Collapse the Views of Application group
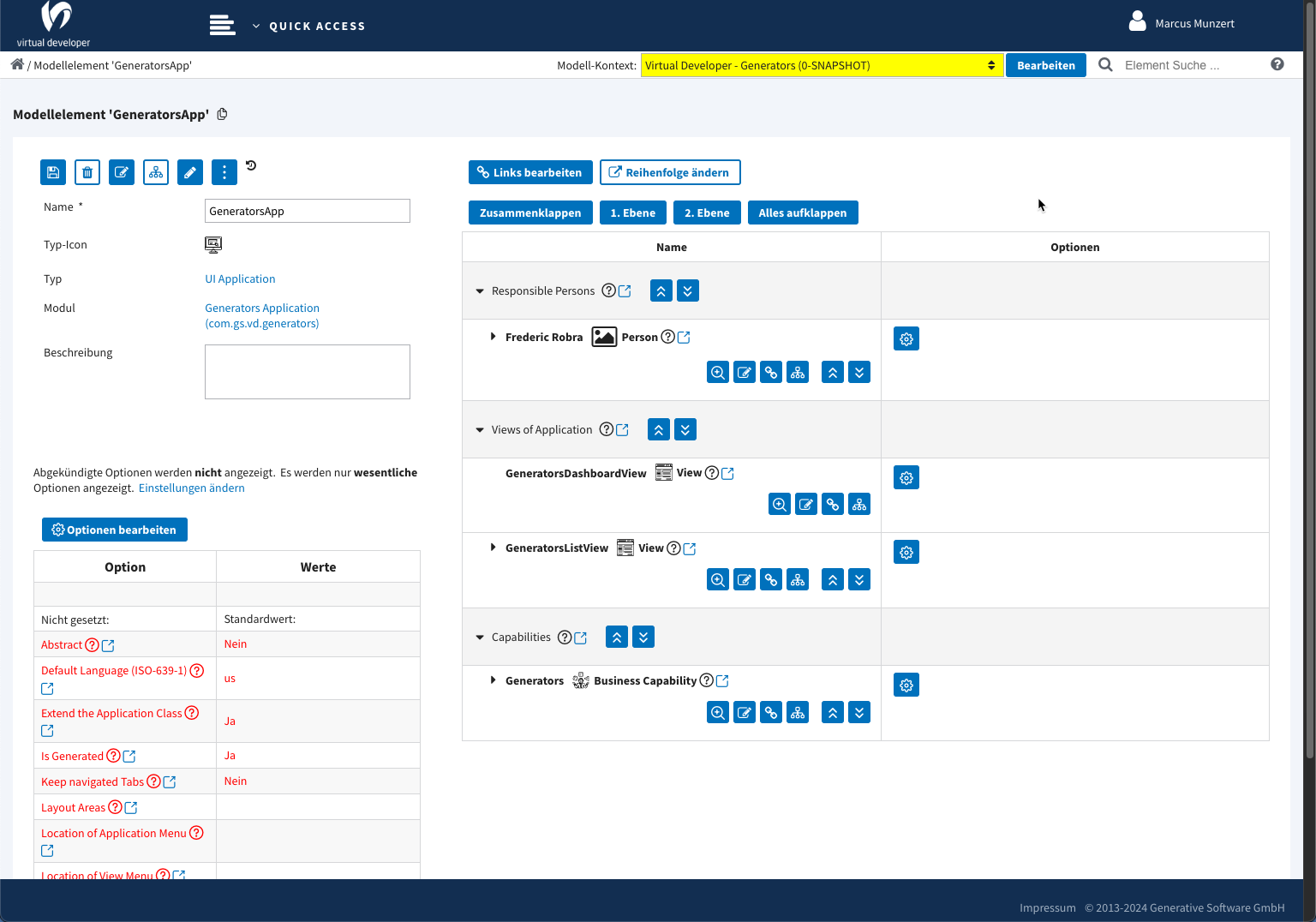This screenshot has width=1316, height=922. 480,430
